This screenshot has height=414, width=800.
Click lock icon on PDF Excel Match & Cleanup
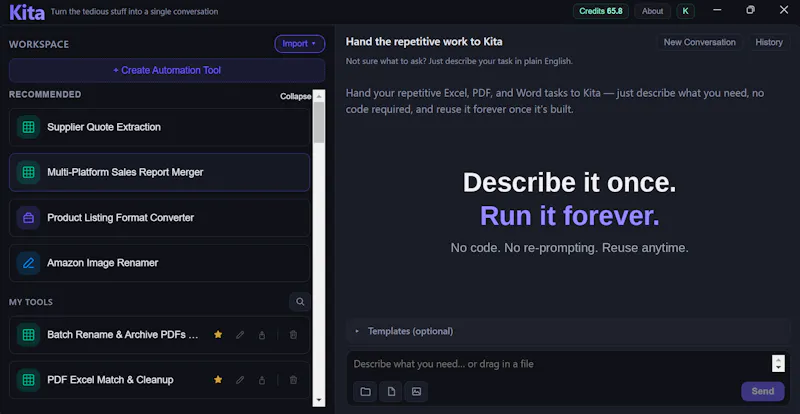[262, 380]
